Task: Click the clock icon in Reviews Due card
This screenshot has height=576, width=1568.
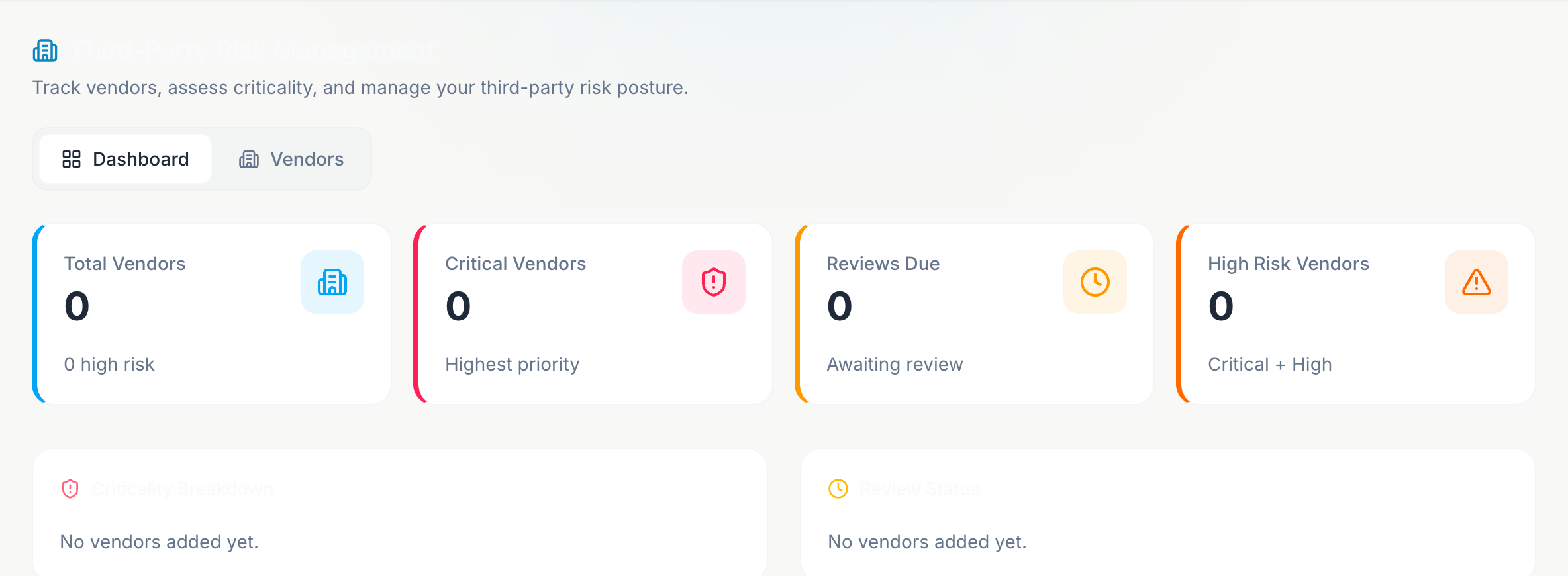Action: pos(1095,282)
